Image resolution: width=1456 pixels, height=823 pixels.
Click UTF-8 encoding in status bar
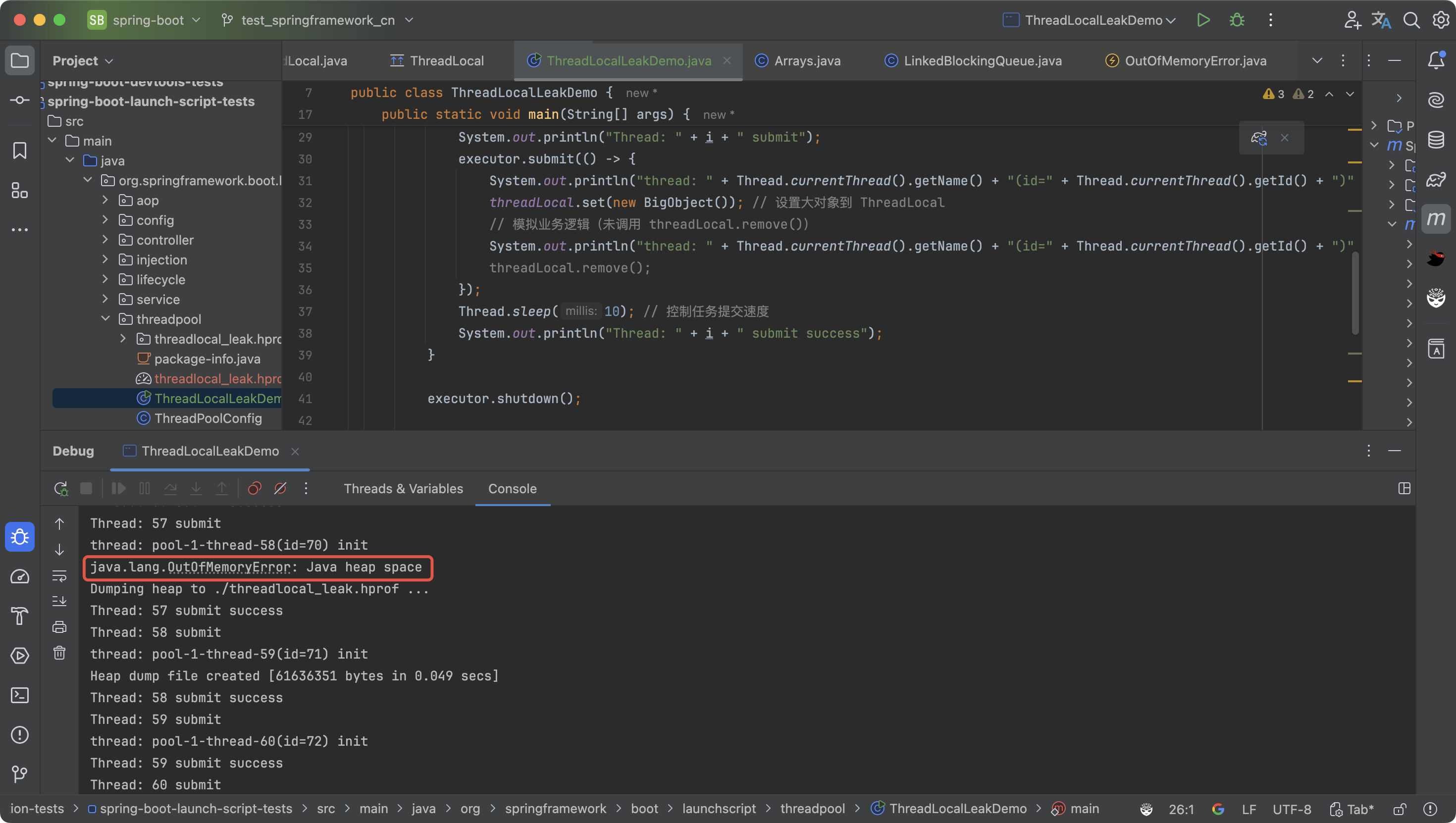click(1292, 810)
